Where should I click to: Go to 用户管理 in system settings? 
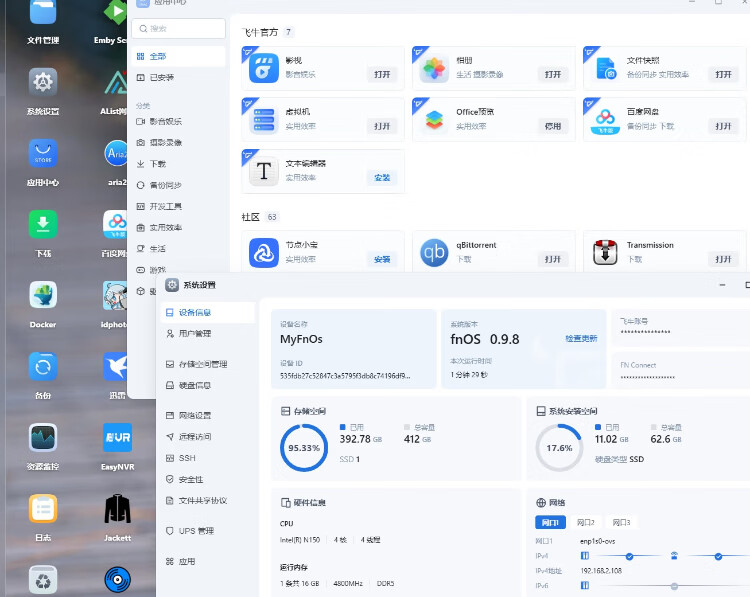195,333
